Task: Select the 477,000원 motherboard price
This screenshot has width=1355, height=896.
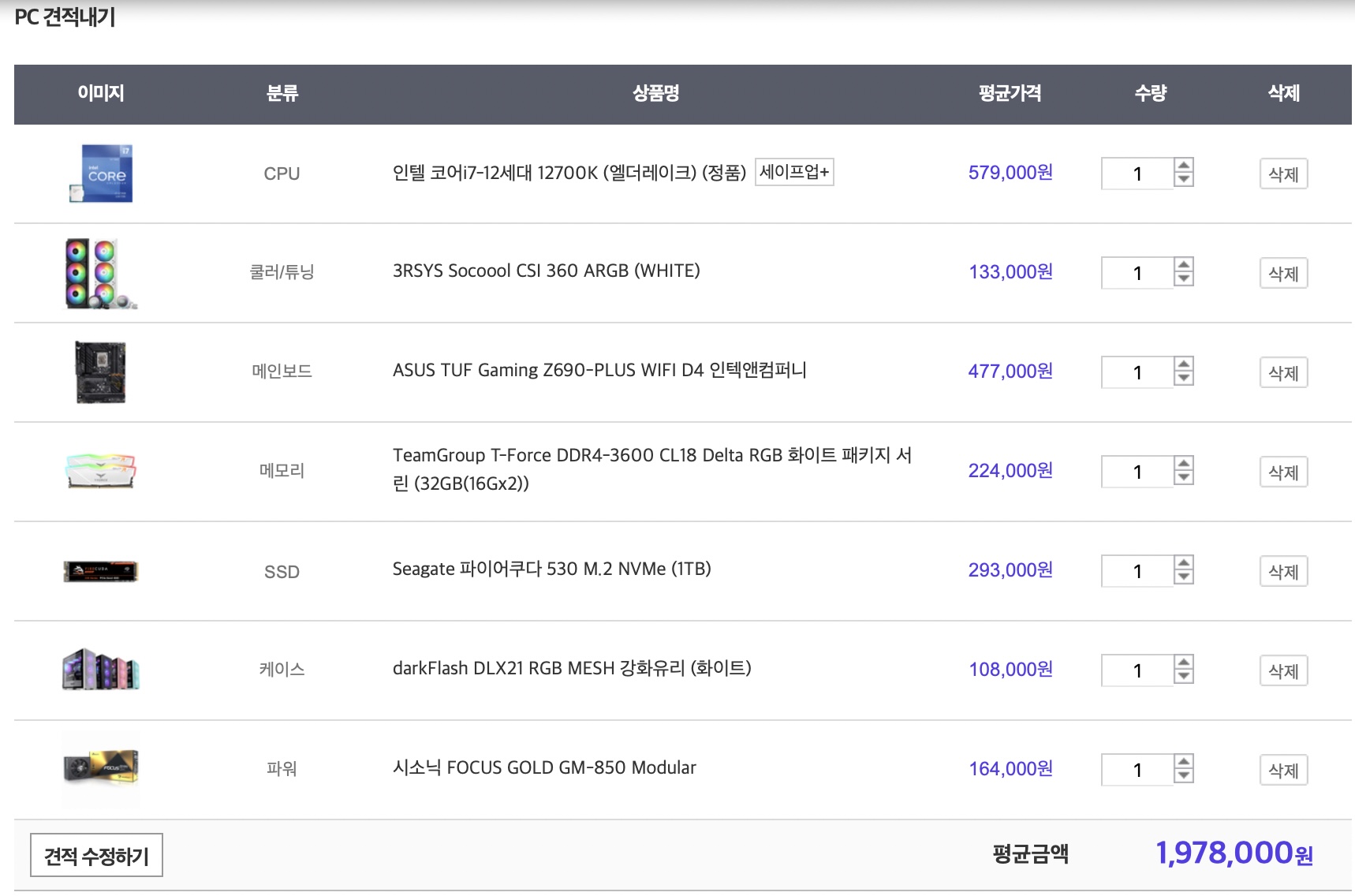Action: 1010,371
